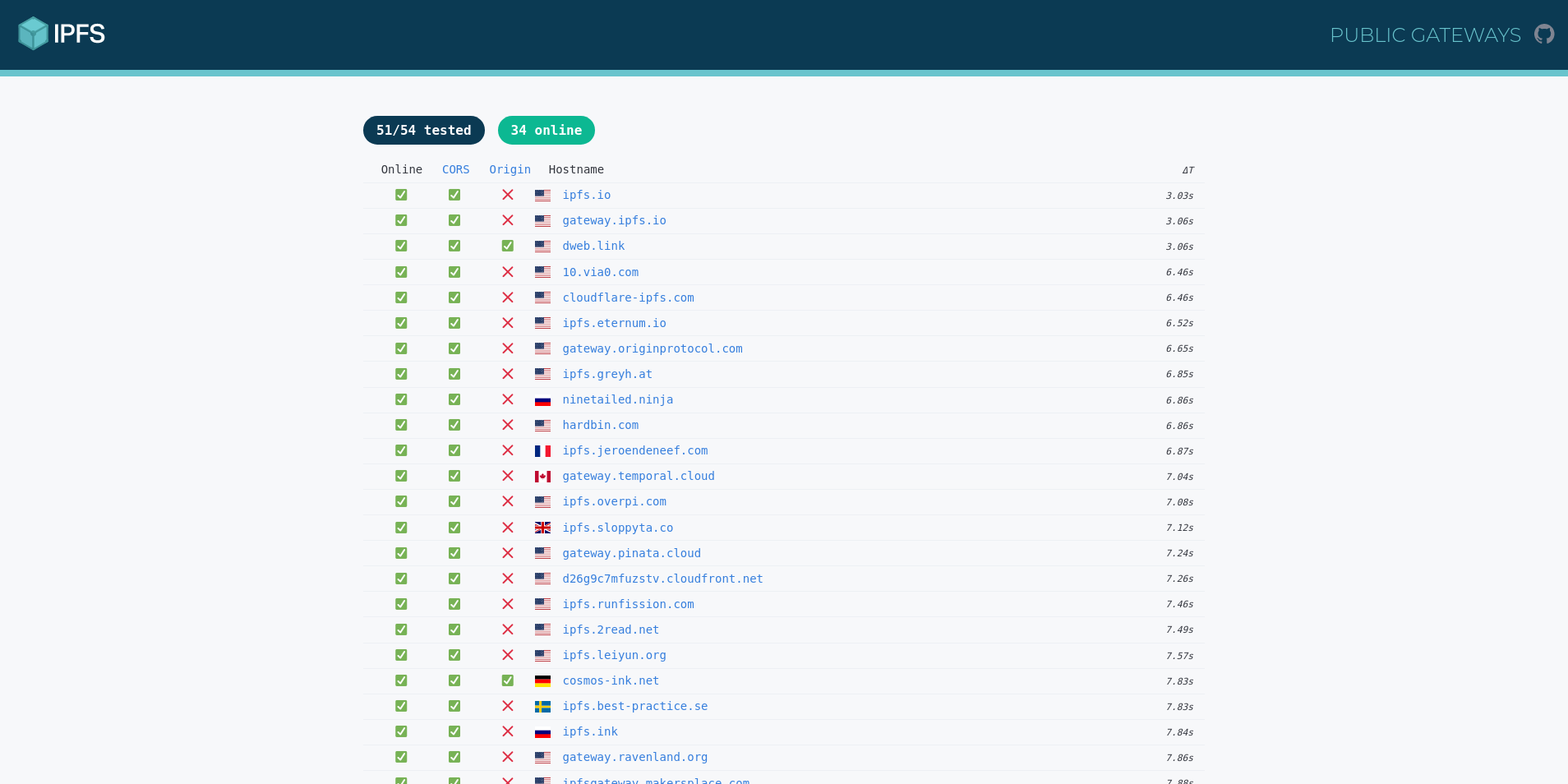Click the IPFS cube logo
Image resolution: width=1568 pixels, height=784 pixels.
pyautogui.click(x=34, y=34)
